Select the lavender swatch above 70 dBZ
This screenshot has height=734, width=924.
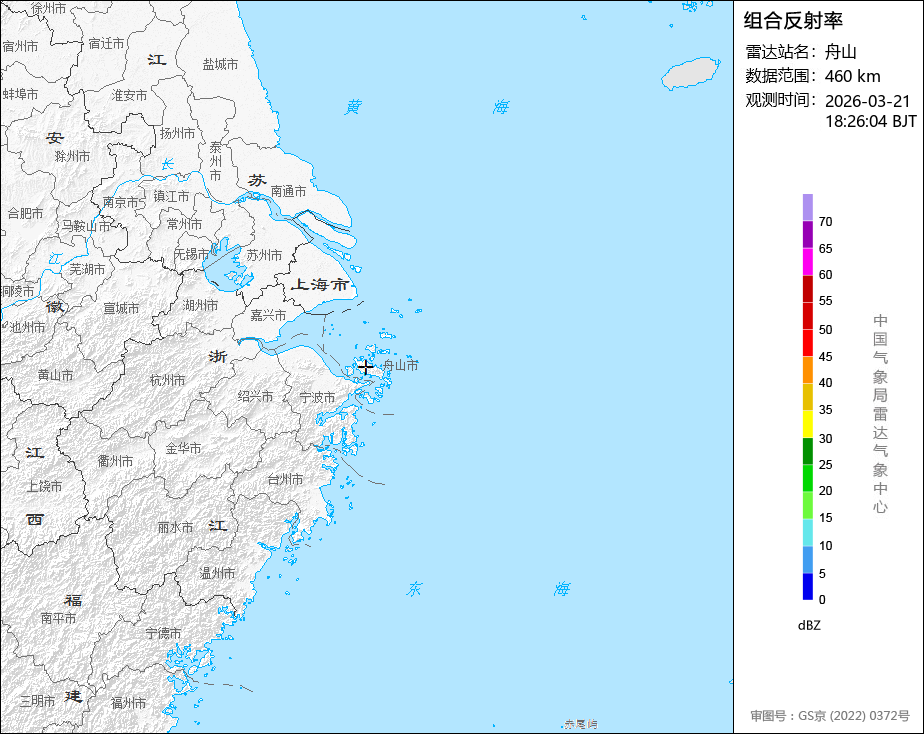pyautogui.click(x=807, y=207)
